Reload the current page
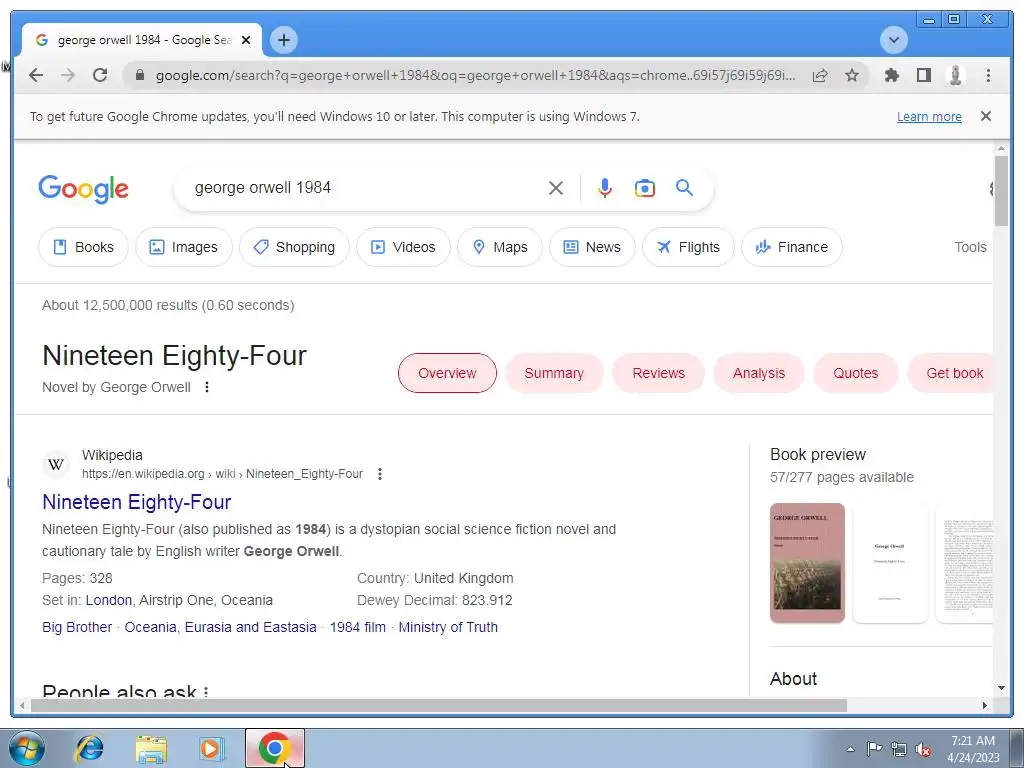The width and height of the screenshot is (1024, 768). point(100,75)
